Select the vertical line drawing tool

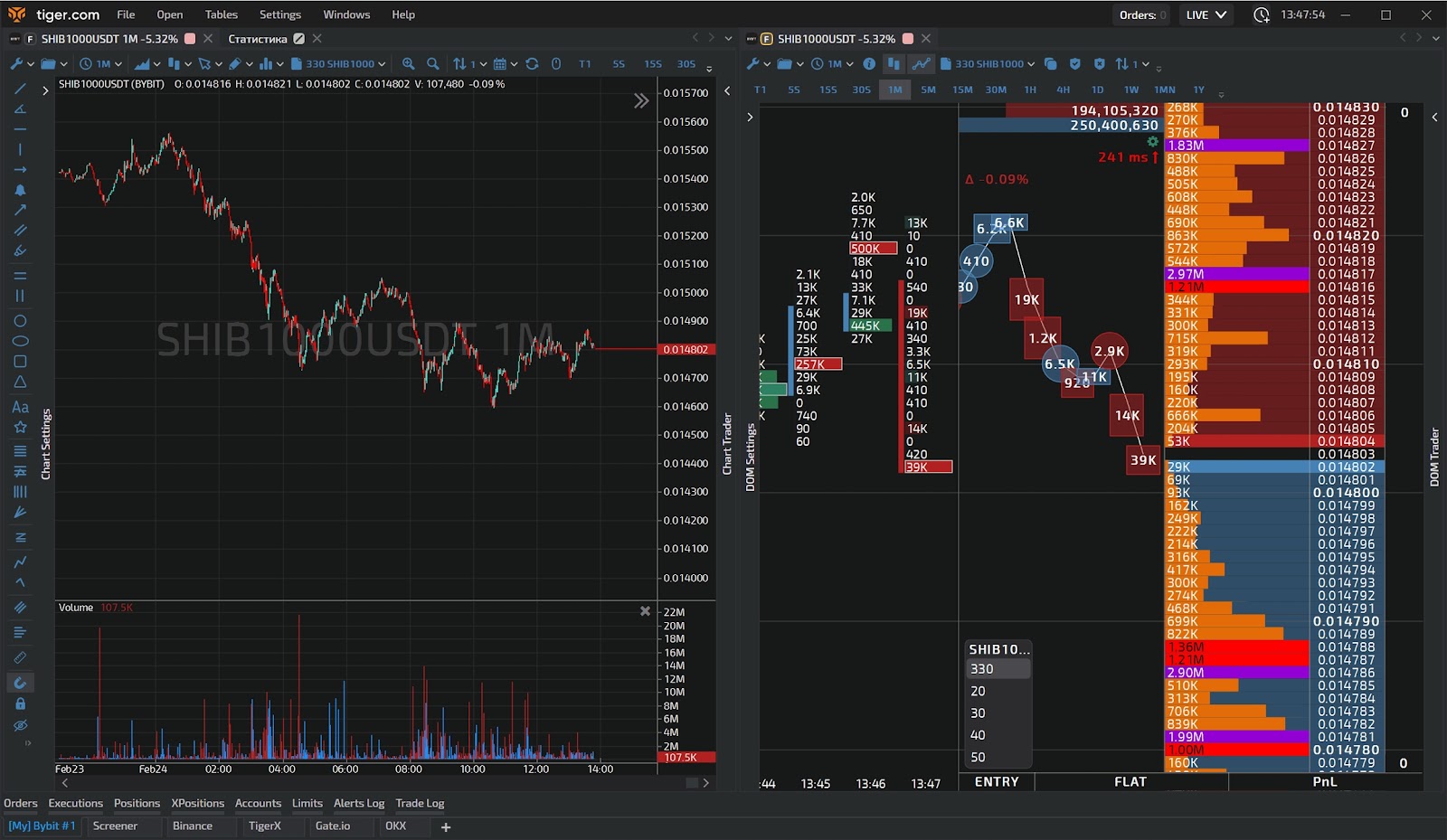coord(20,150)
